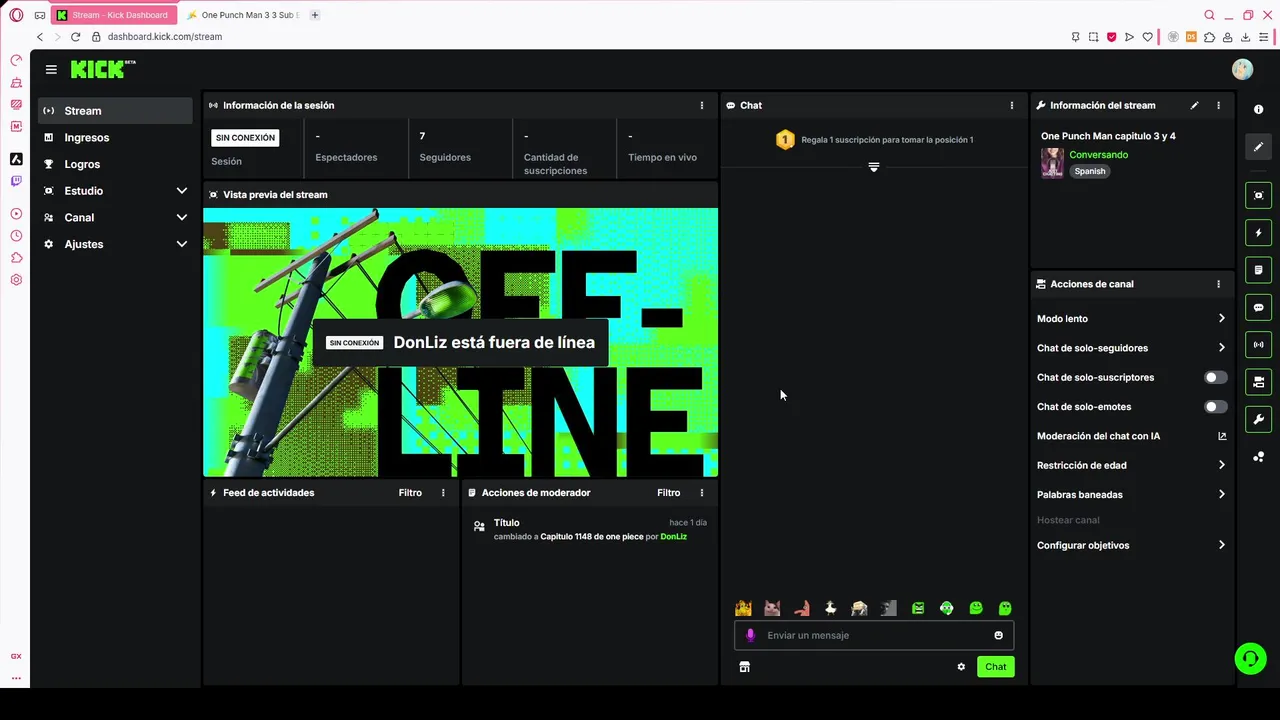Viewport: 1280px width, 720px height.
Task: Open Opera sidebar history clock icon
Action: (16, 236)
